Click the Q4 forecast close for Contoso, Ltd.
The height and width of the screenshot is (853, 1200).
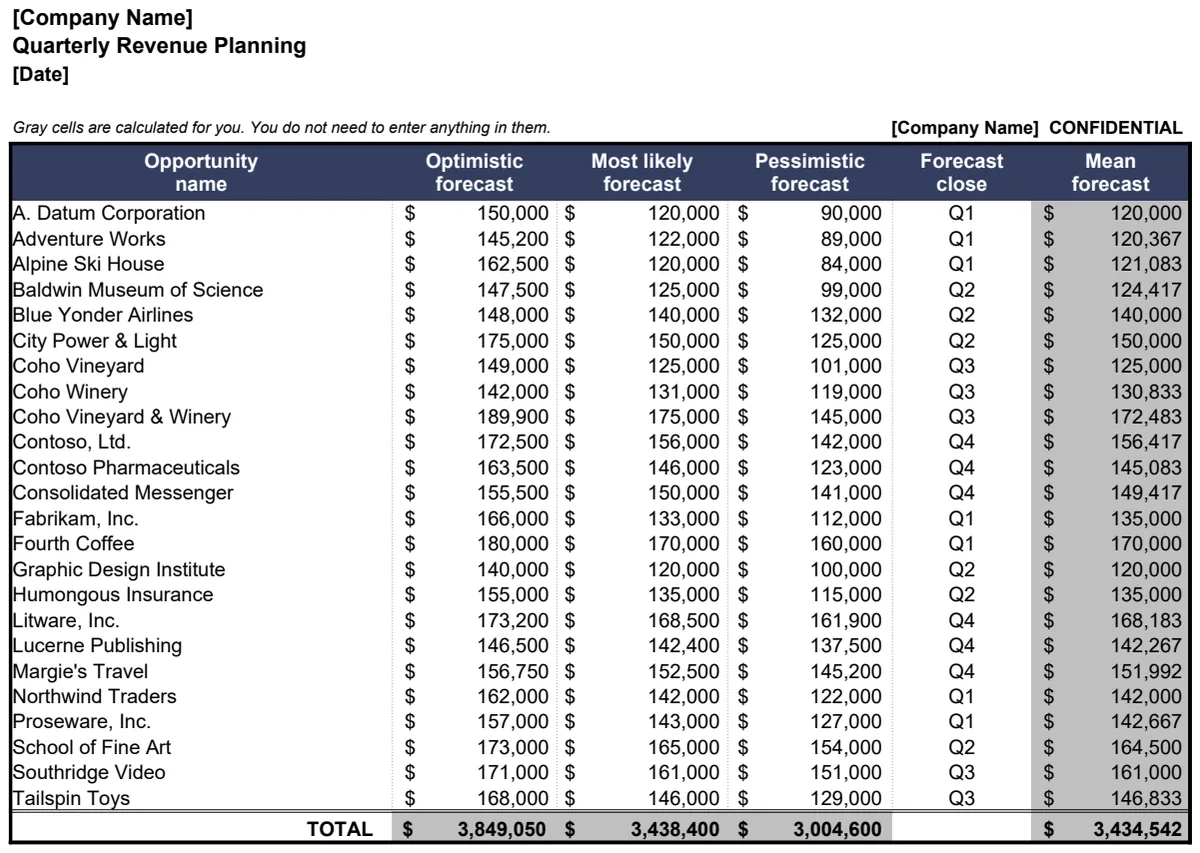click(x=961, y=442)
